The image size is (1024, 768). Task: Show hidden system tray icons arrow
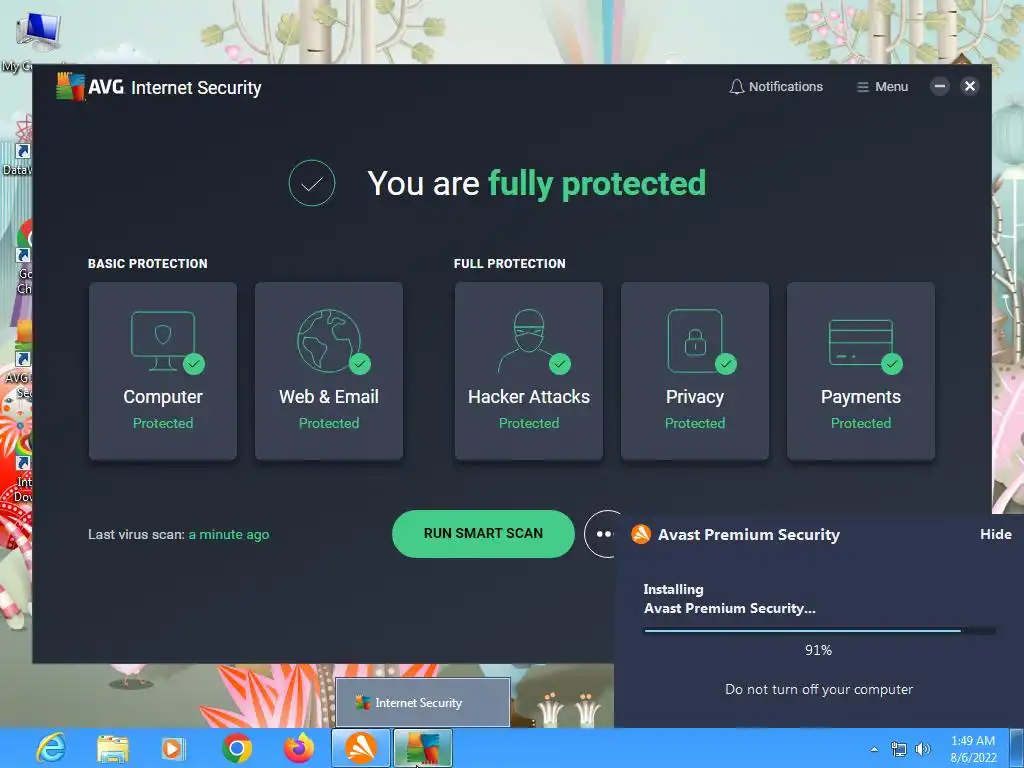(874, 749)
